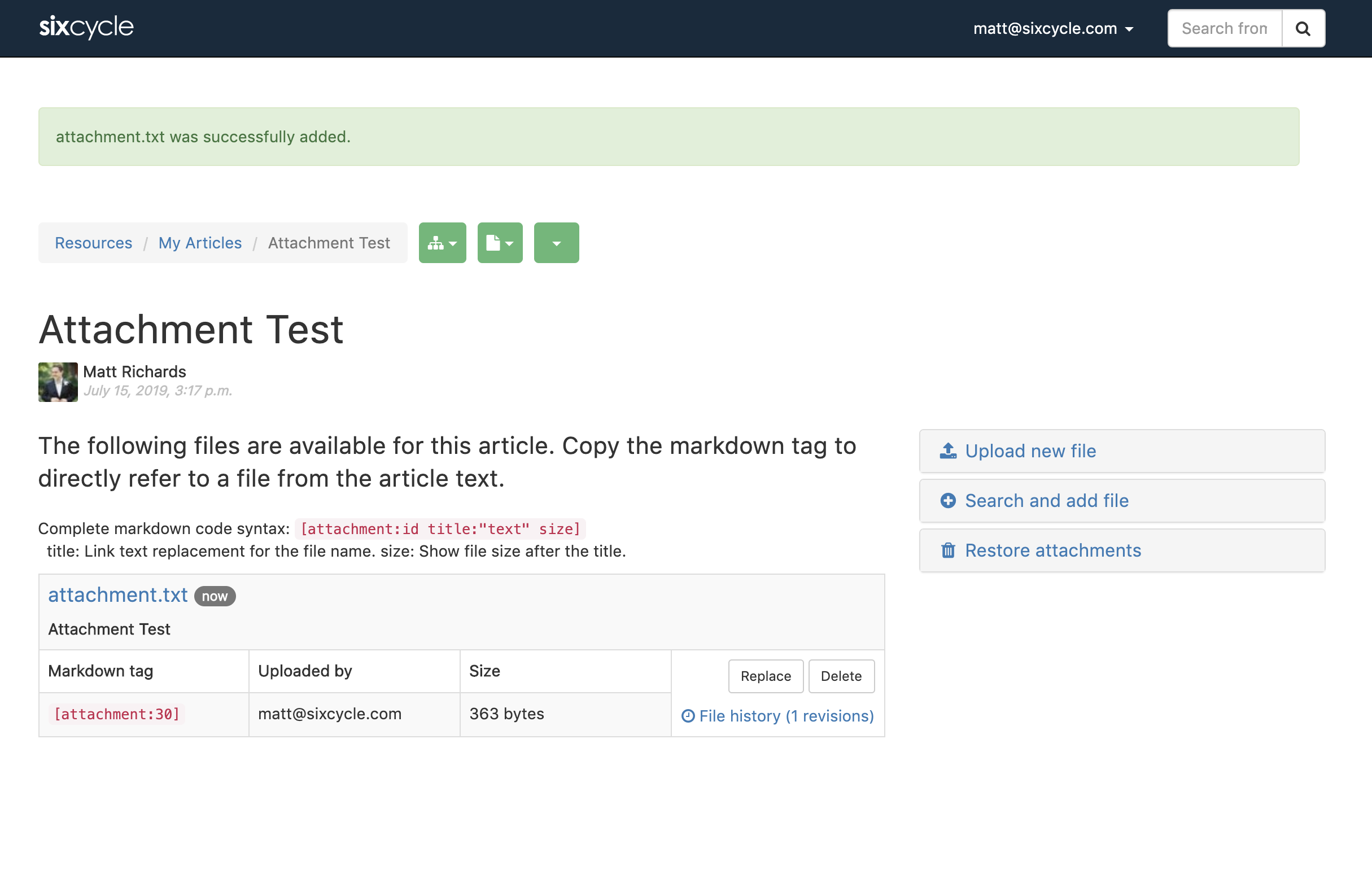Navigate to Resources breadcrumb

point(93,243)
